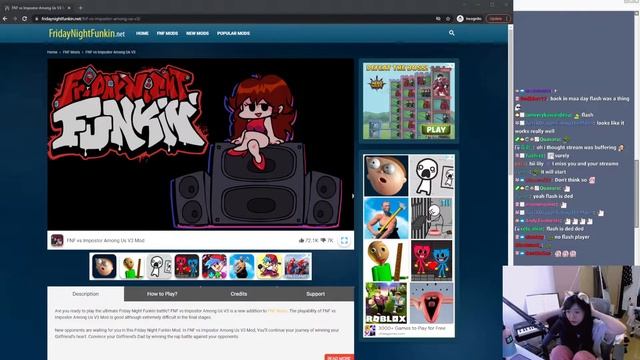Open the Huggy Wuggy game in thumbnail strip
This screenshot has width=640, height=360.
point(187,266)
